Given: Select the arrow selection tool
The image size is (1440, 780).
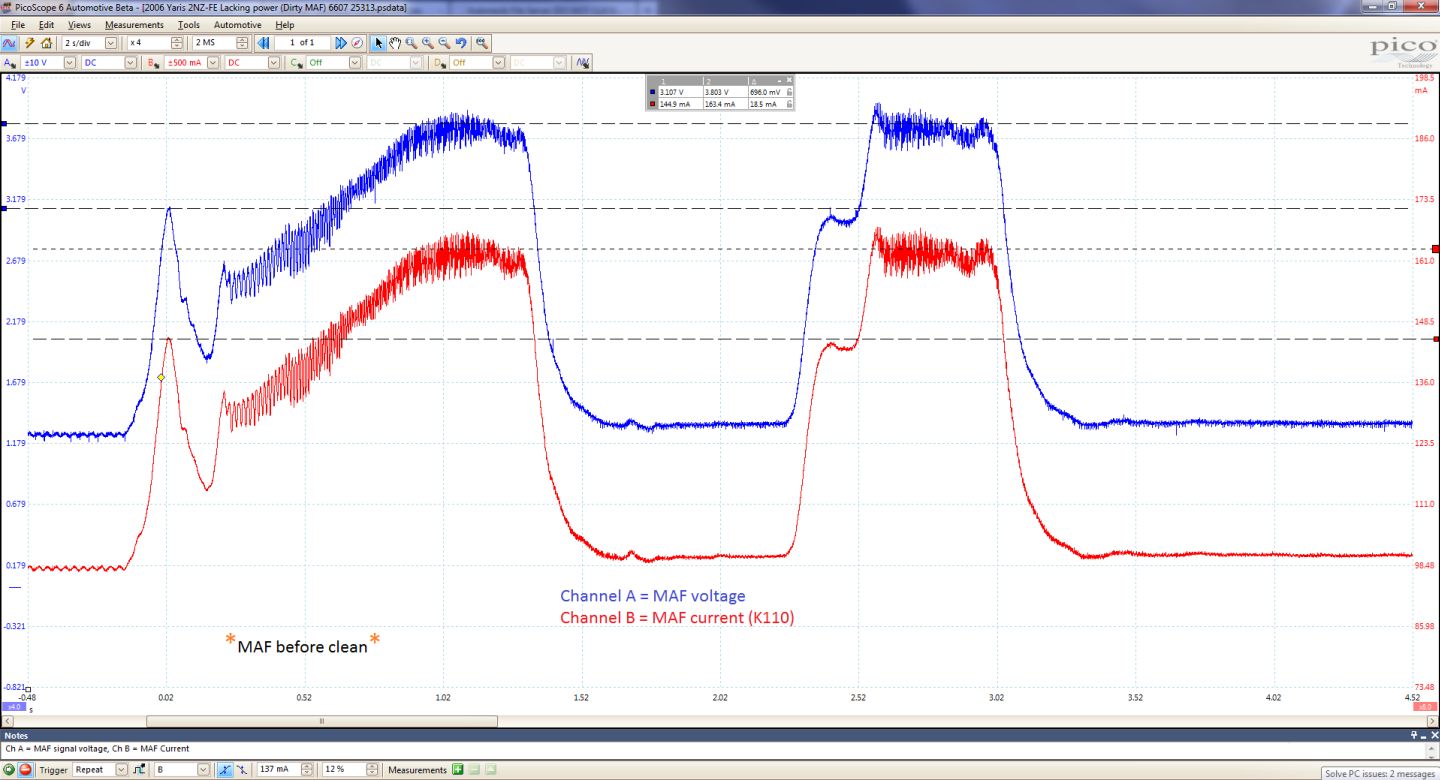Looking at the screenshot, I should (378, 43).
